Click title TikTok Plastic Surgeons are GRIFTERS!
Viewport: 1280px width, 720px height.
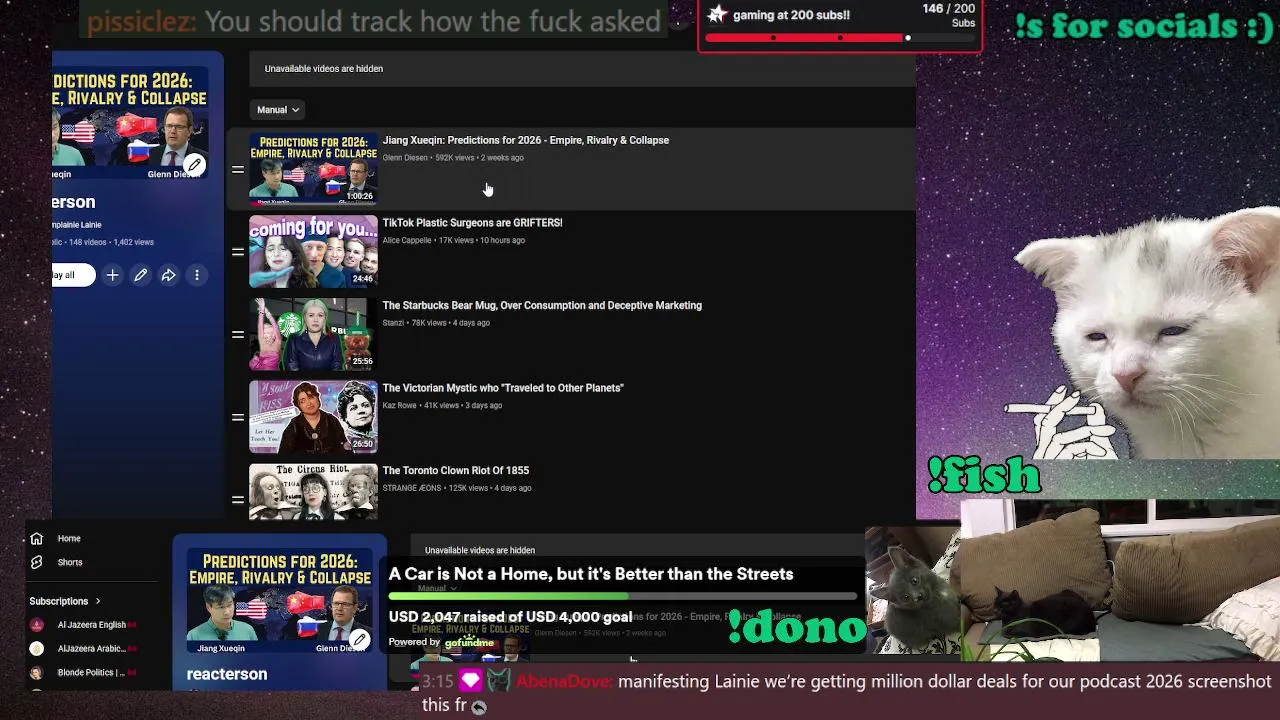pyautogui.click(x=472, y=223)
